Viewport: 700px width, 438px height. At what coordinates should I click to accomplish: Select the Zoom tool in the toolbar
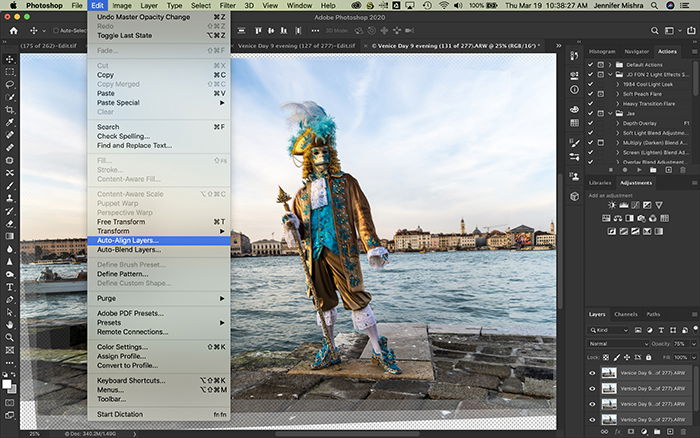[9, 338]
